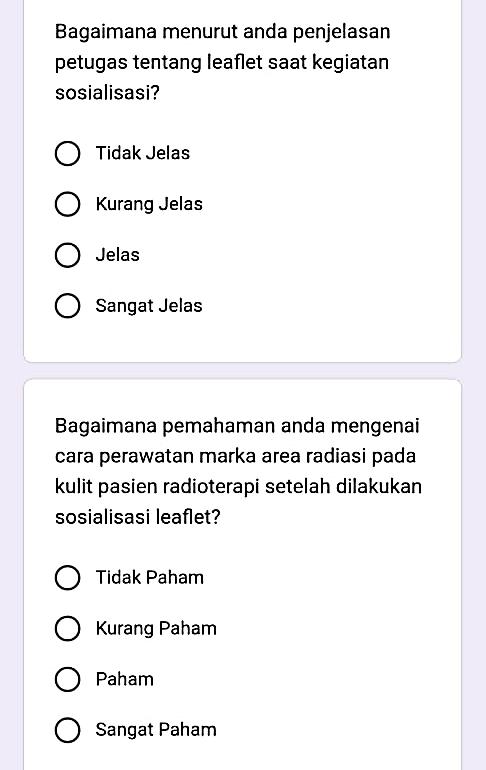This screenshot has width=486, height=770.
Task: Mark the 'Paham' radio circle
Action: (x=67, y=679)
